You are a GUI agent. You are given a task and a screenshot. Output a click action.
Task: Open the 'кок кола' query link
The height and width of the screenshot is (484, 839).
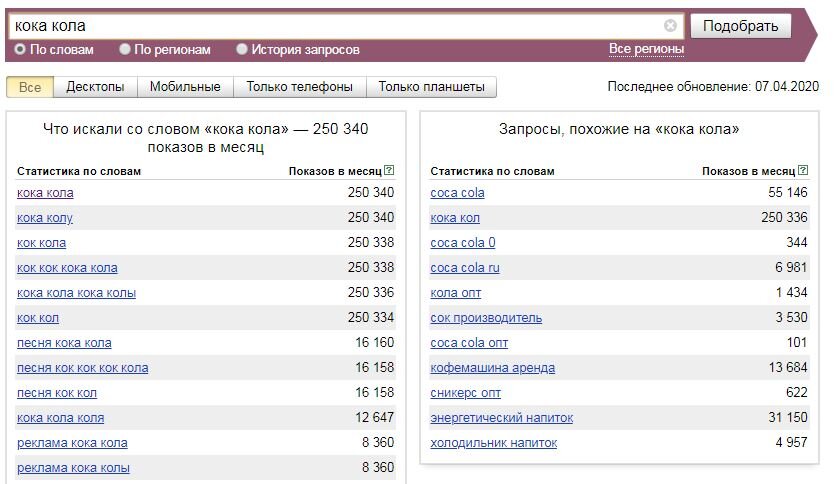(x=41, y=243)
